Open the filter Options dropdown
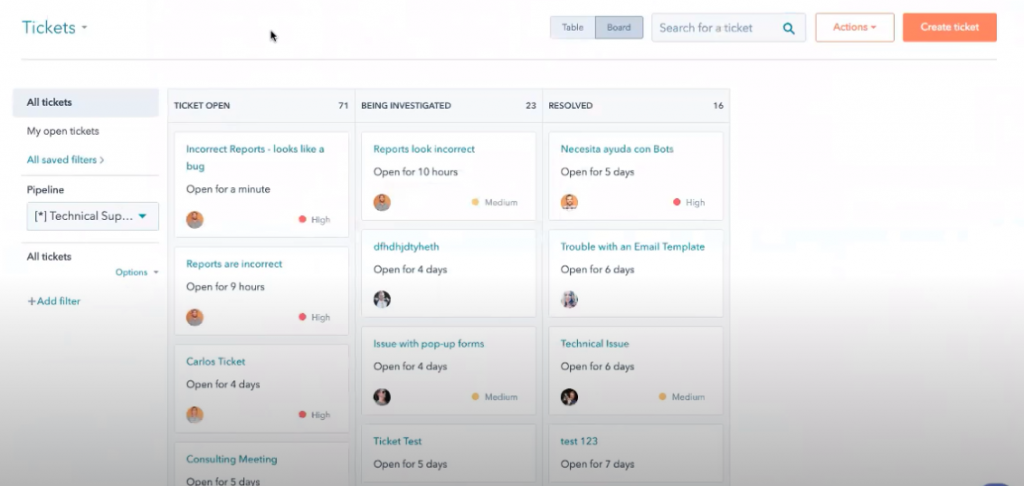 136,272
